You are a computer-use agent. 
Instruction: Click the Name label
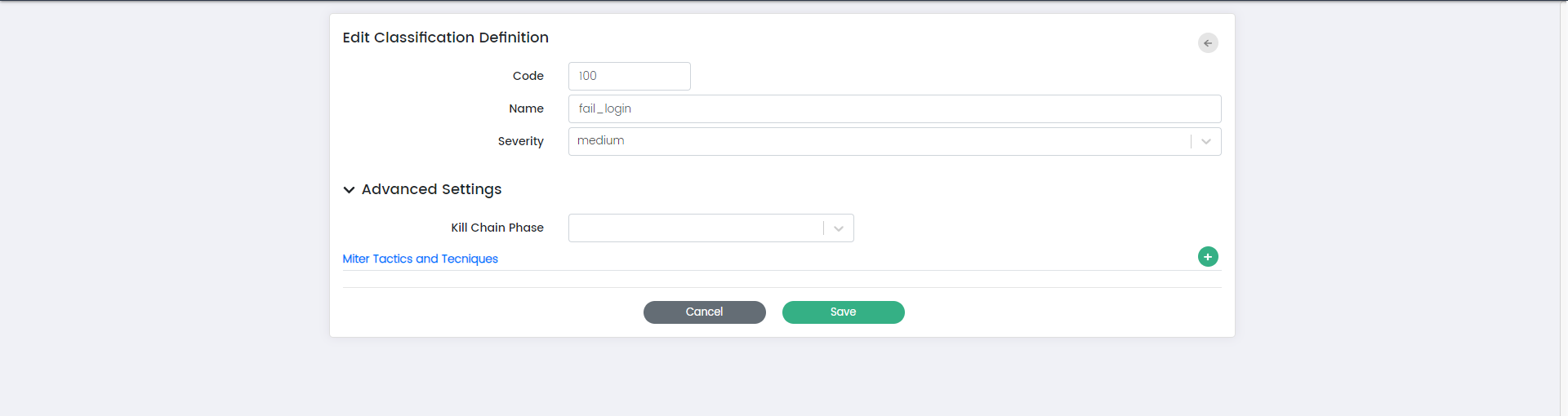coord(526,108)
